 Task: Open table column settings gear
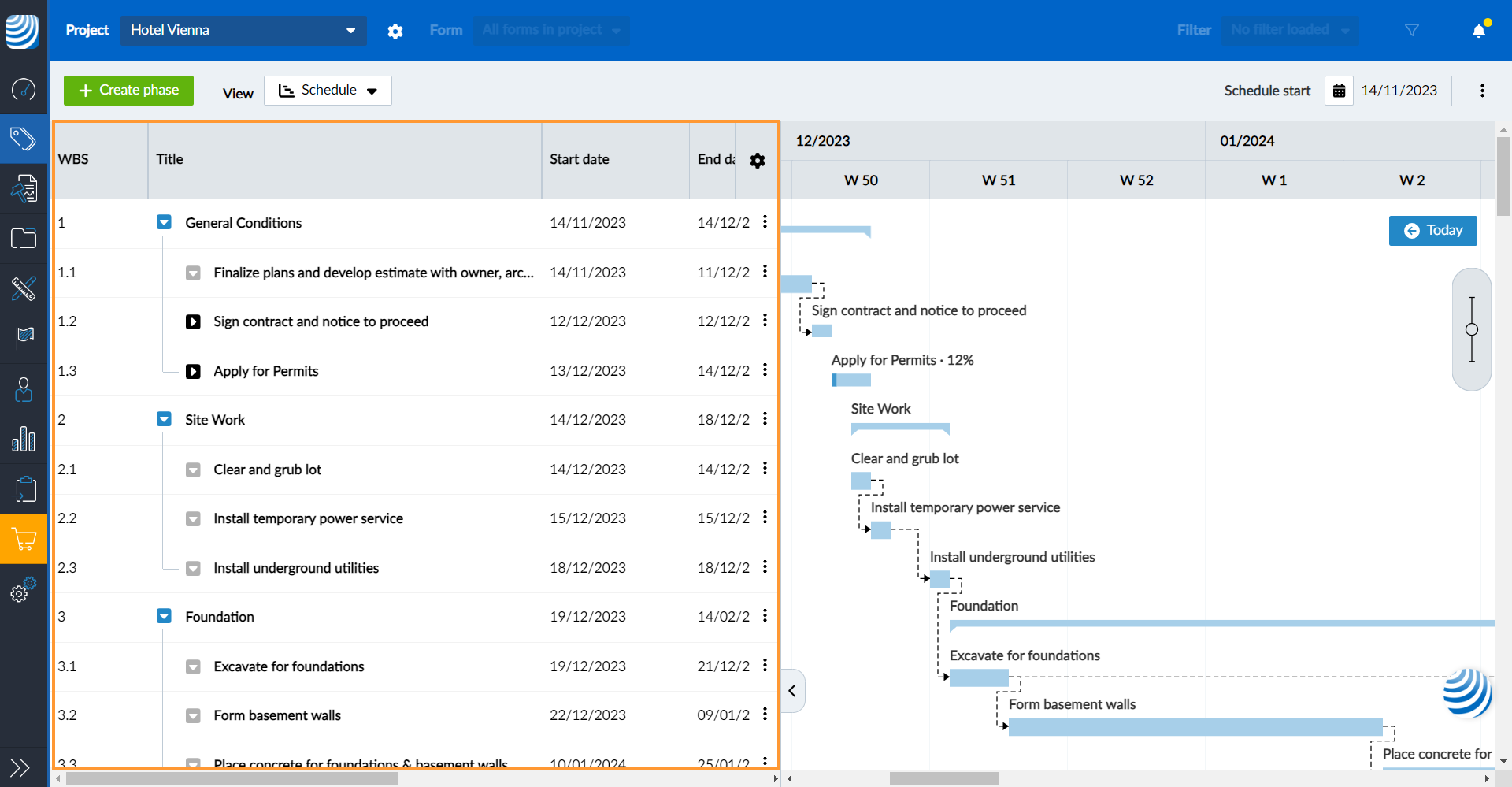tap(758, 161)
